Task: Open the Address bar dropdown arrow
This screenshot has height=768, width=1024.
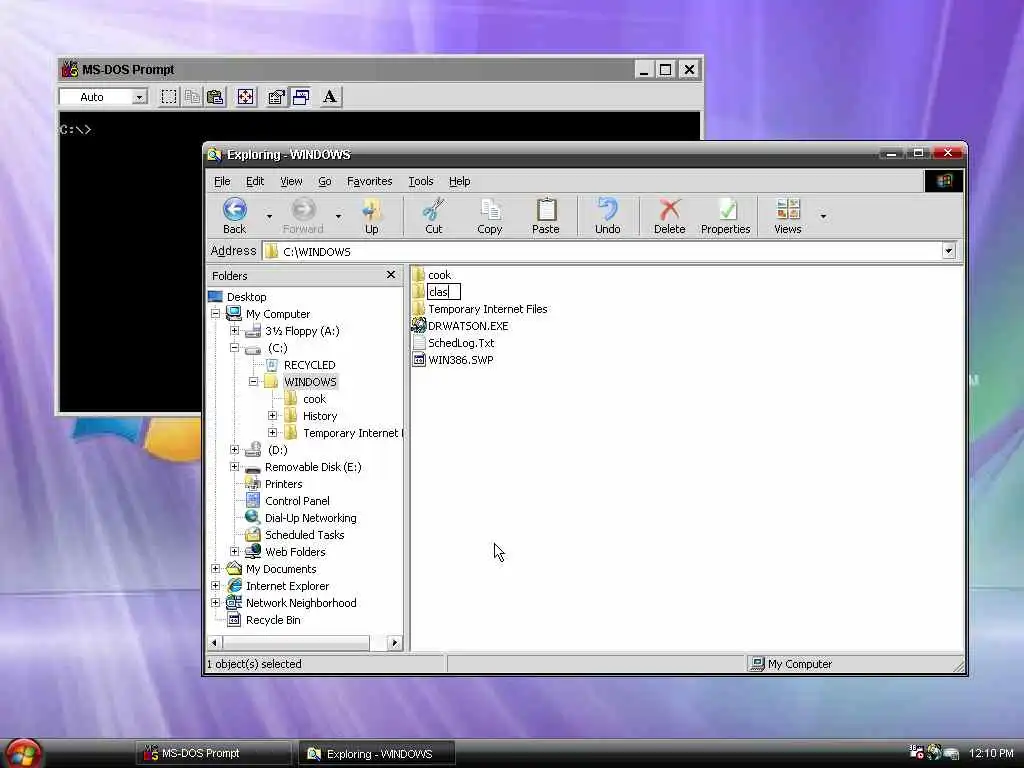Action: click(x=949, y=251)
